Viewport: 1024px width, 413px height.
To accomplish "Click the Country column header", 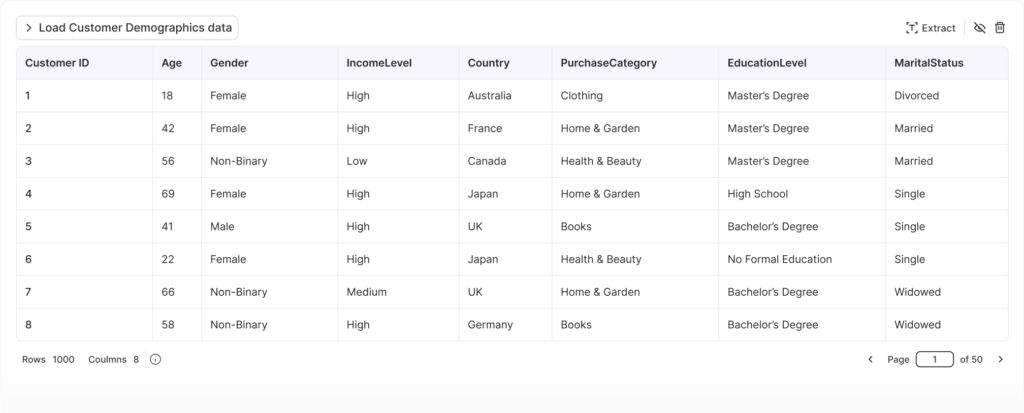I will click(488, 63).
